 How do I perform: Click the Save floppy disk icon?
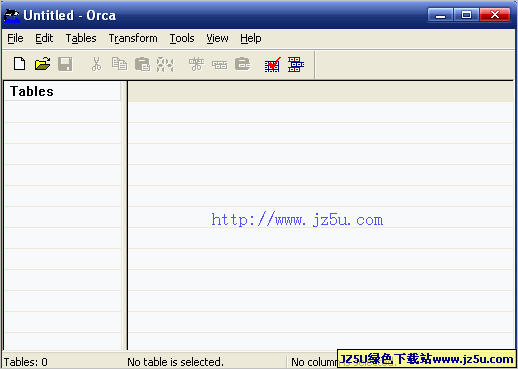pyautogui.click(x=65, y=64)
